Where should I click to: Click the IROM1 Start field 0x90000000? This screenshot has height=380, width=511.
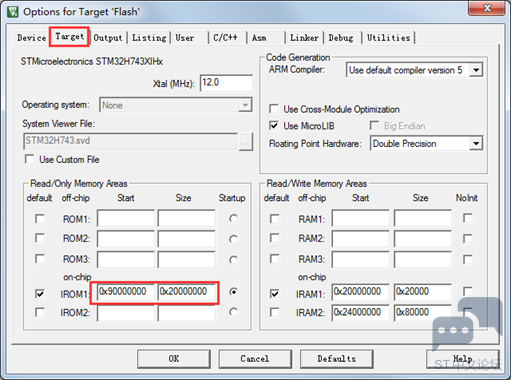tap(126, 292)
